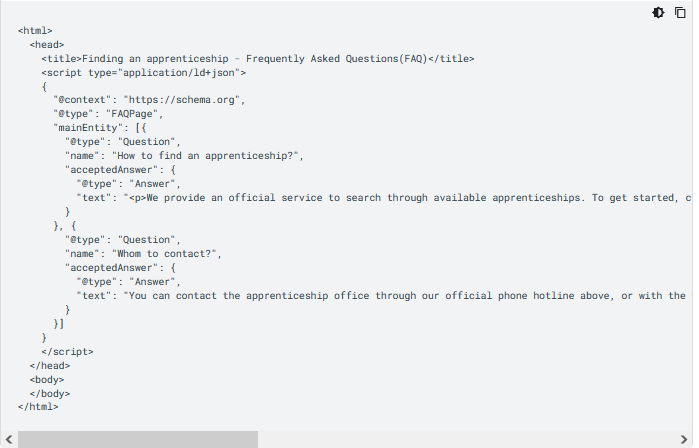Click the horizontal scrollbar thumb
Viewport: 699px width, 448px height.
(x=138, y=439)
